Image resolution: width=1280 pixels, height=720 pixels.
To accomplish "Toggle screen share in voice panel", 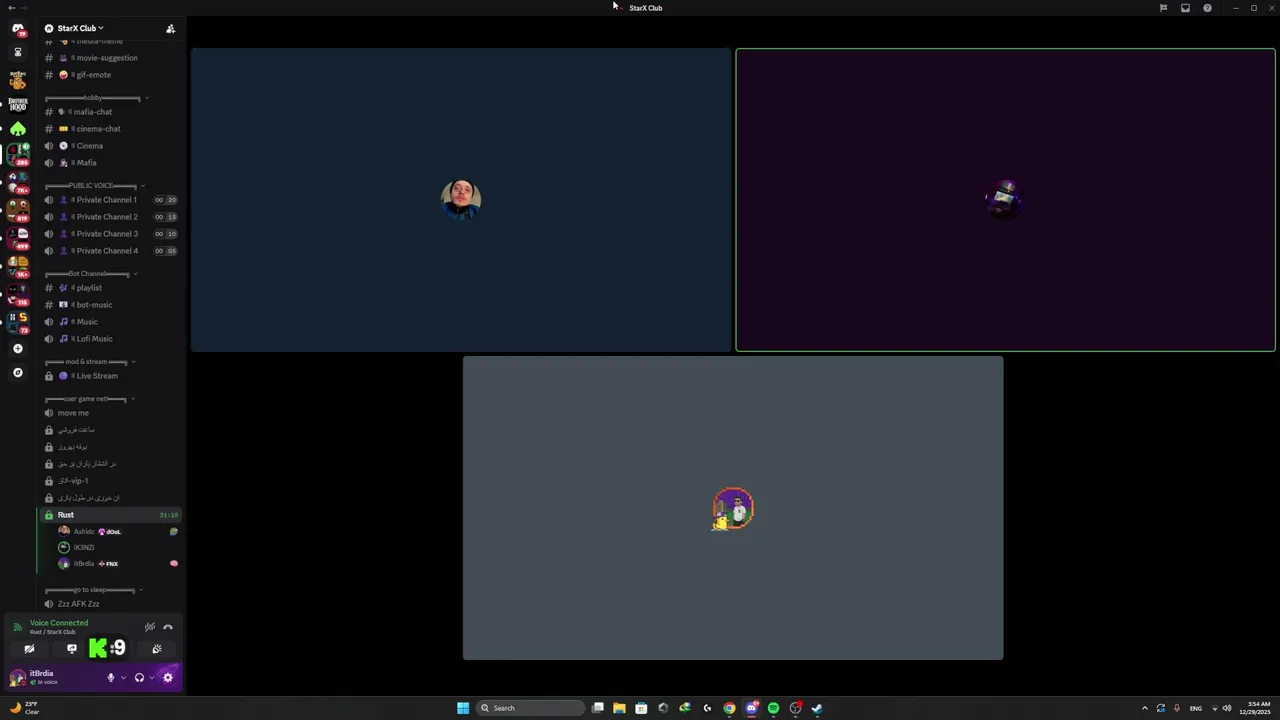I will (x=71, y=649).
